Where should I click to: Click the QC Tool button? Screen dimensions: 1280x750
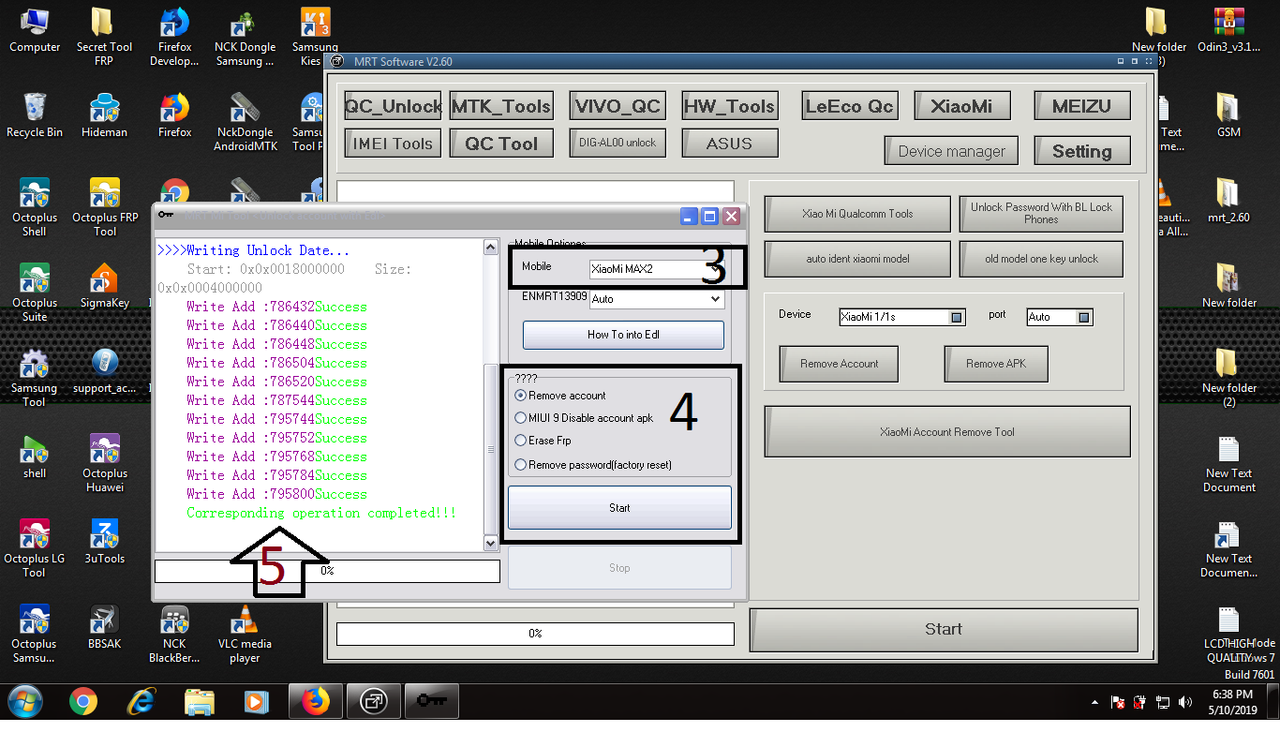tap(501, 144)
